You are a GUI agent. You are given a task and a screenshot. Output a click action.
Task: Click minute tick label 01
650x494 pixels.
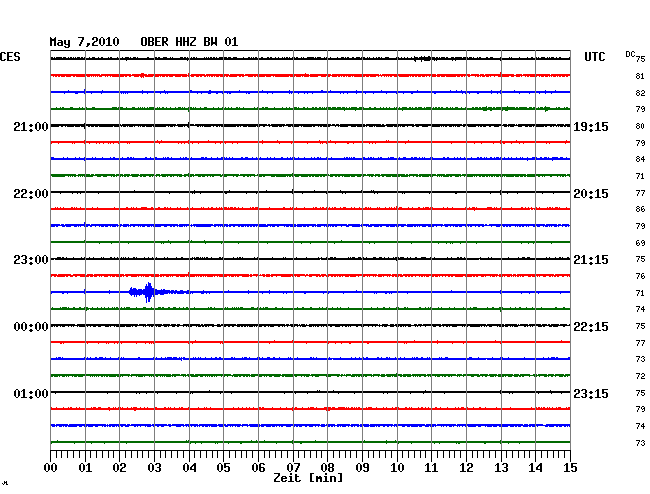tap(85, 467)
